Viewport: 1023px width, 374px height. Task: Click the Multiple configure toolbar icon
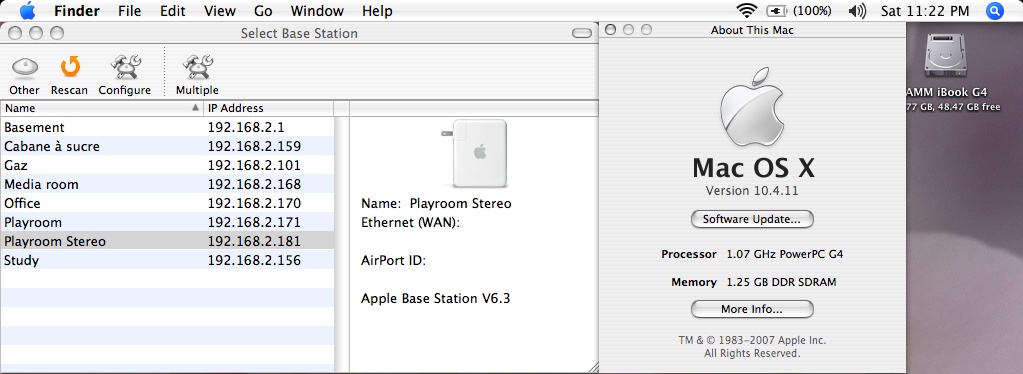[197, 74]
